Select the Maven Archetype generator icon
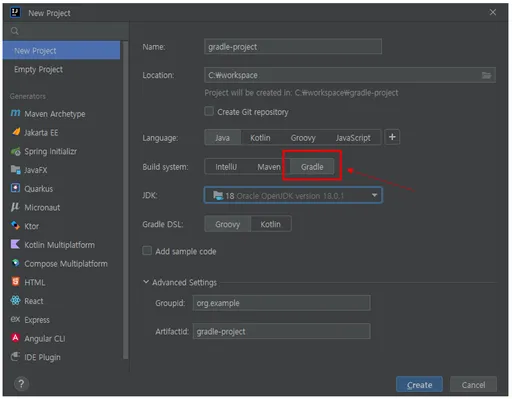The image size is (512, 399). (x=15, y=113)
